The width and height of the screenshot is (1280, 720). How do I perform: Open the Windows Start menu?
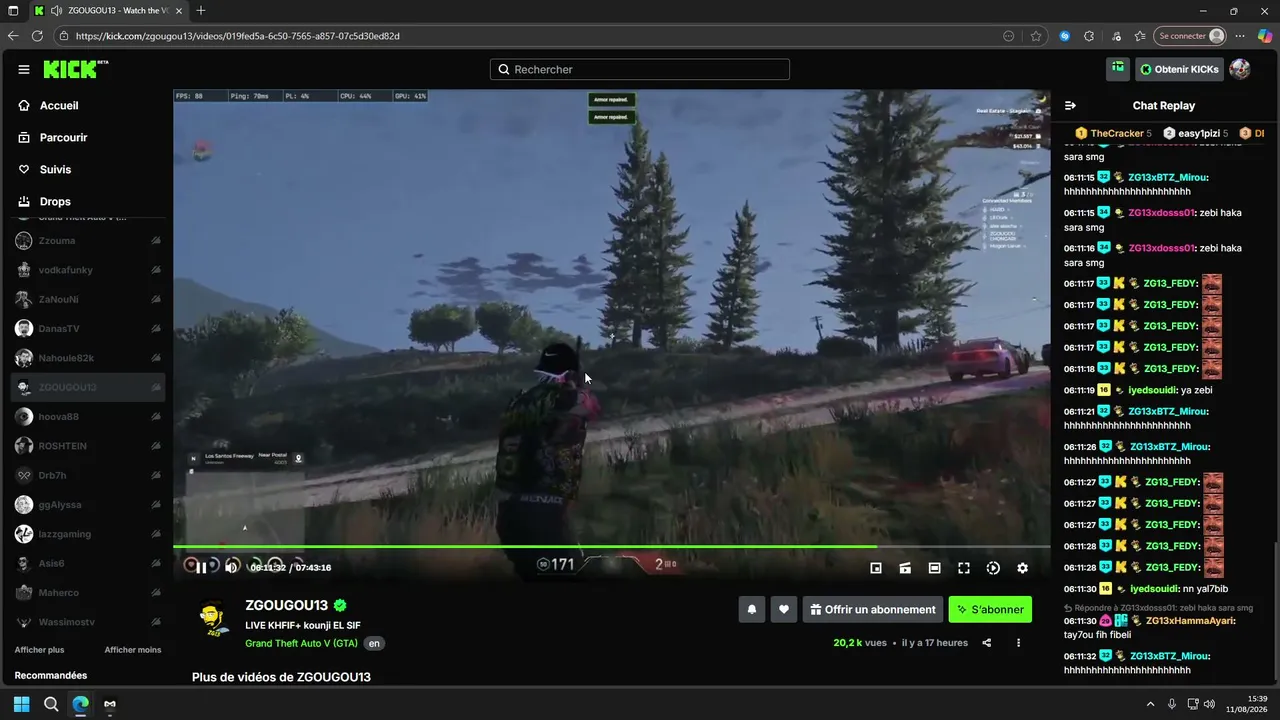(x=22, y=704)
